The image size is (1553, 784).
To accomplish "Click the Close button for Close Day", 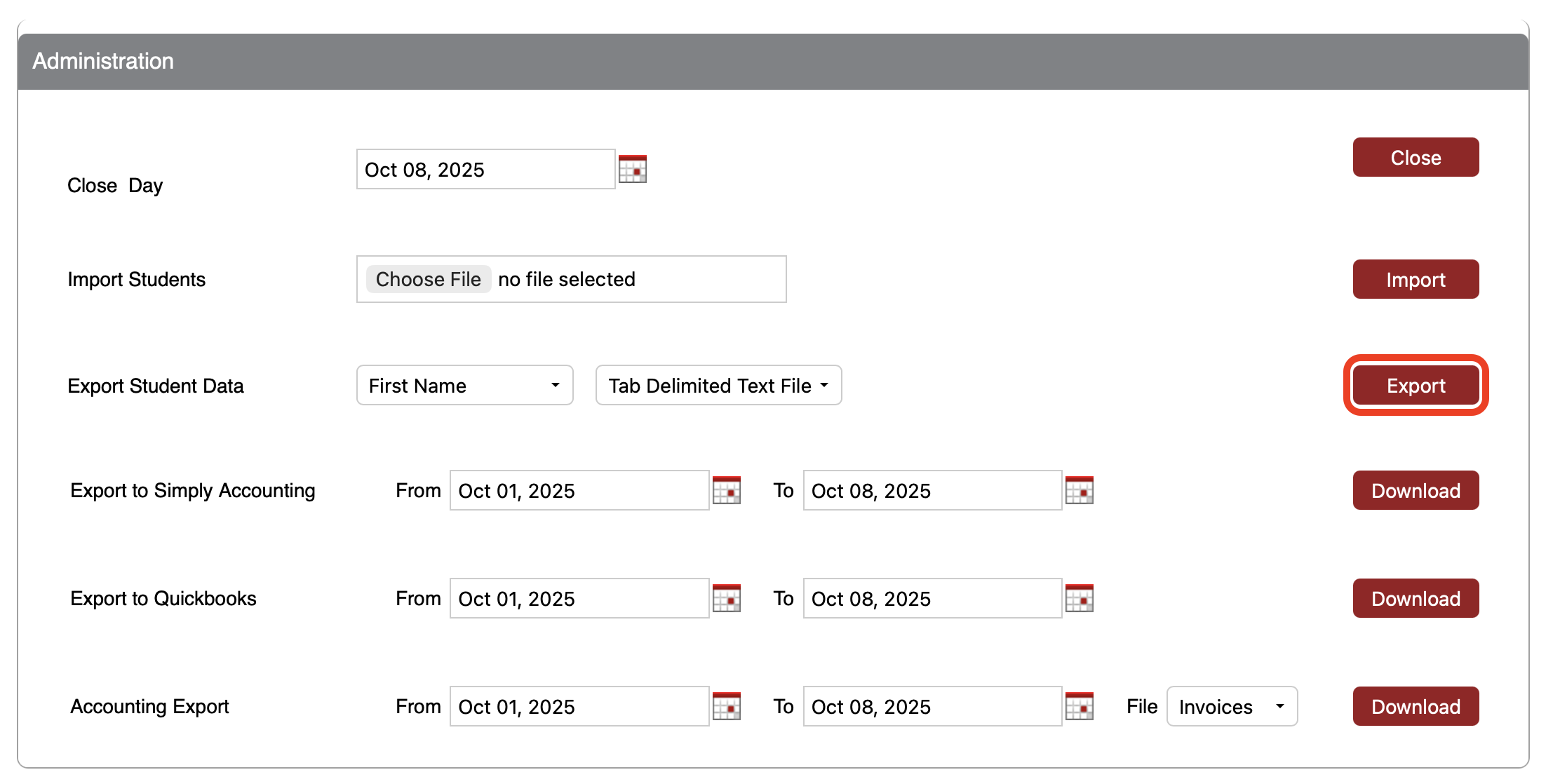I will click(1415, 157).
